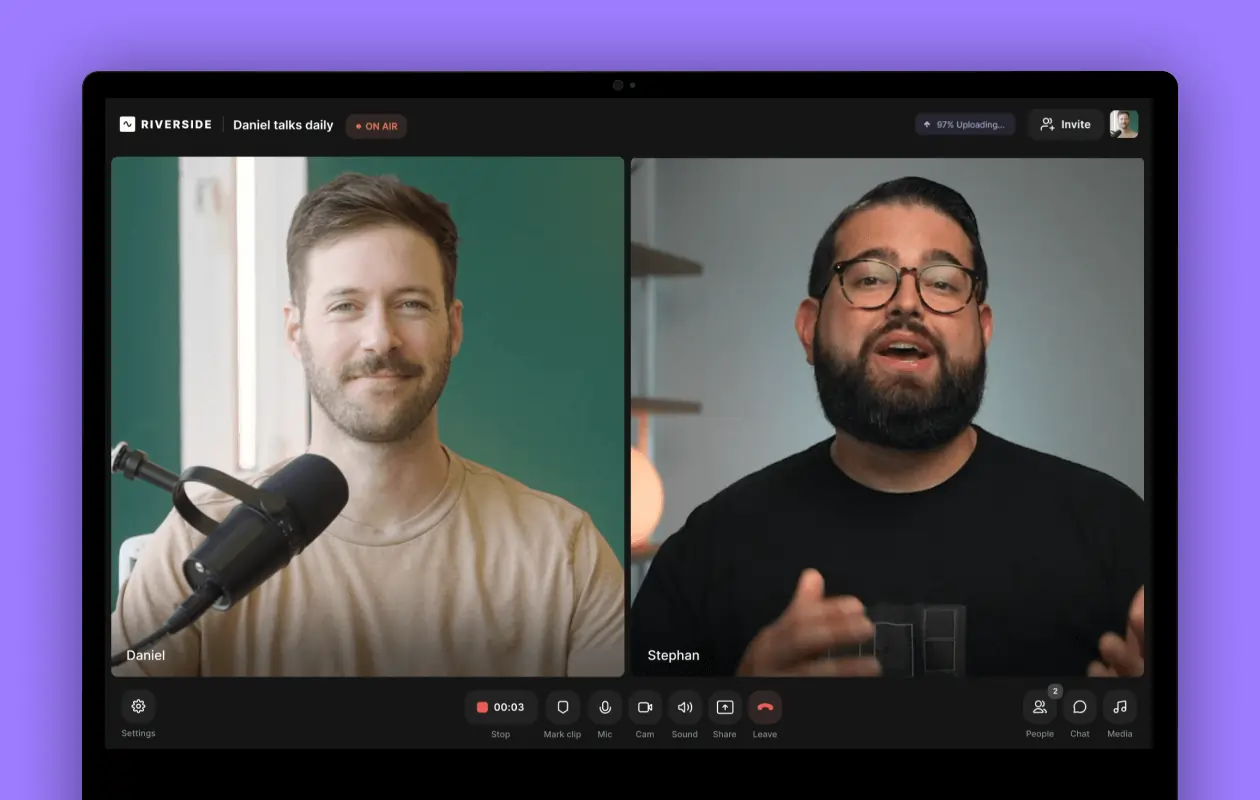Viewport: 1260px width, 800px height.
Task: Check the 97% Uploading progress indicator
Action: pyautogui.click(x=964, y=124)
